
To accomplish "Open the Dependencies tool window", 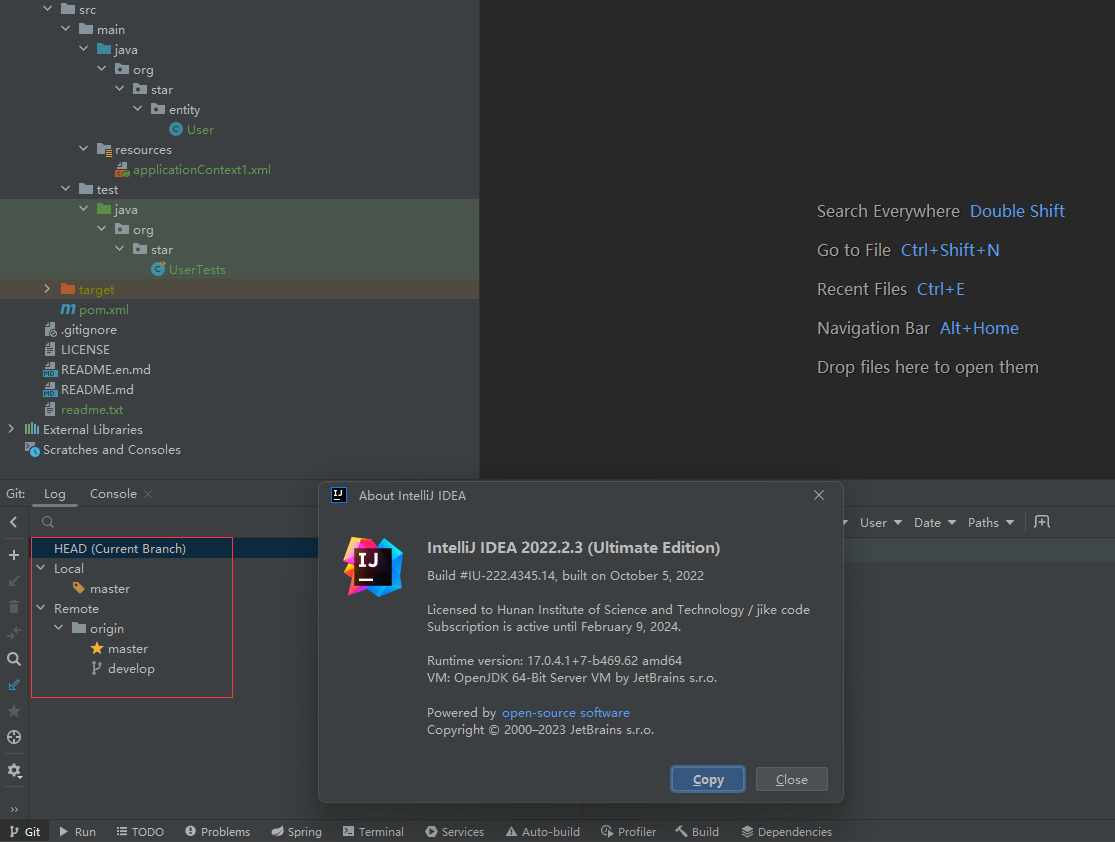I will (786, 831).
